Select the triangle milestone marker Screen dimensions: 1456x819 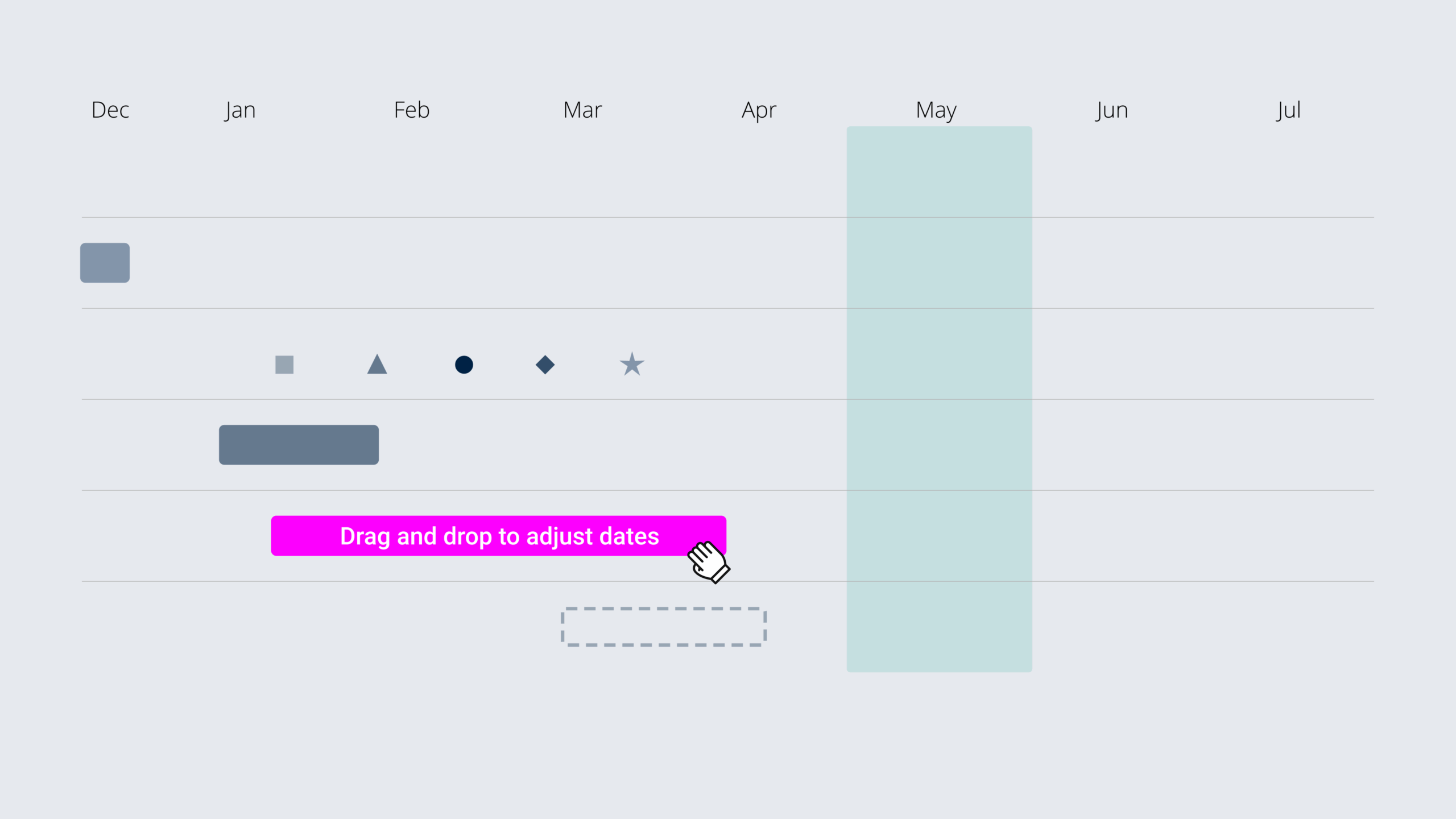(377, 365)
